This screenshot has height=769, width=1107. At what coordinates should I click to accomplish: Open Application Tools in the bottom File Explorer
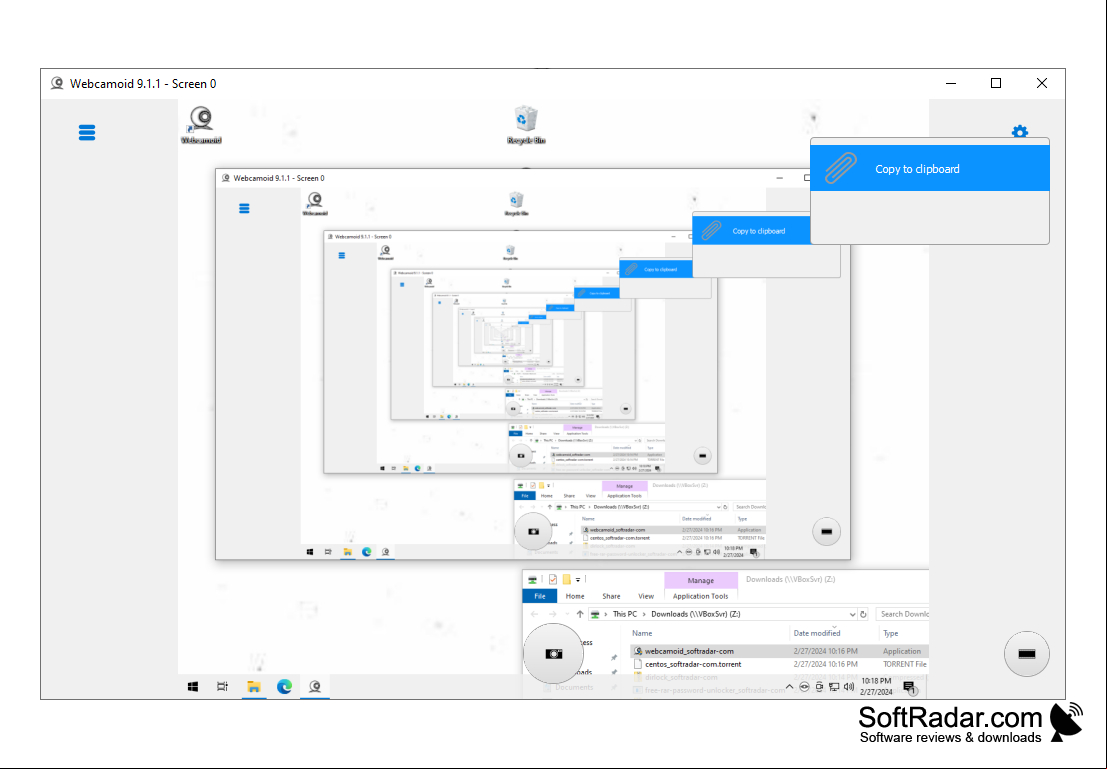(700, 596)
